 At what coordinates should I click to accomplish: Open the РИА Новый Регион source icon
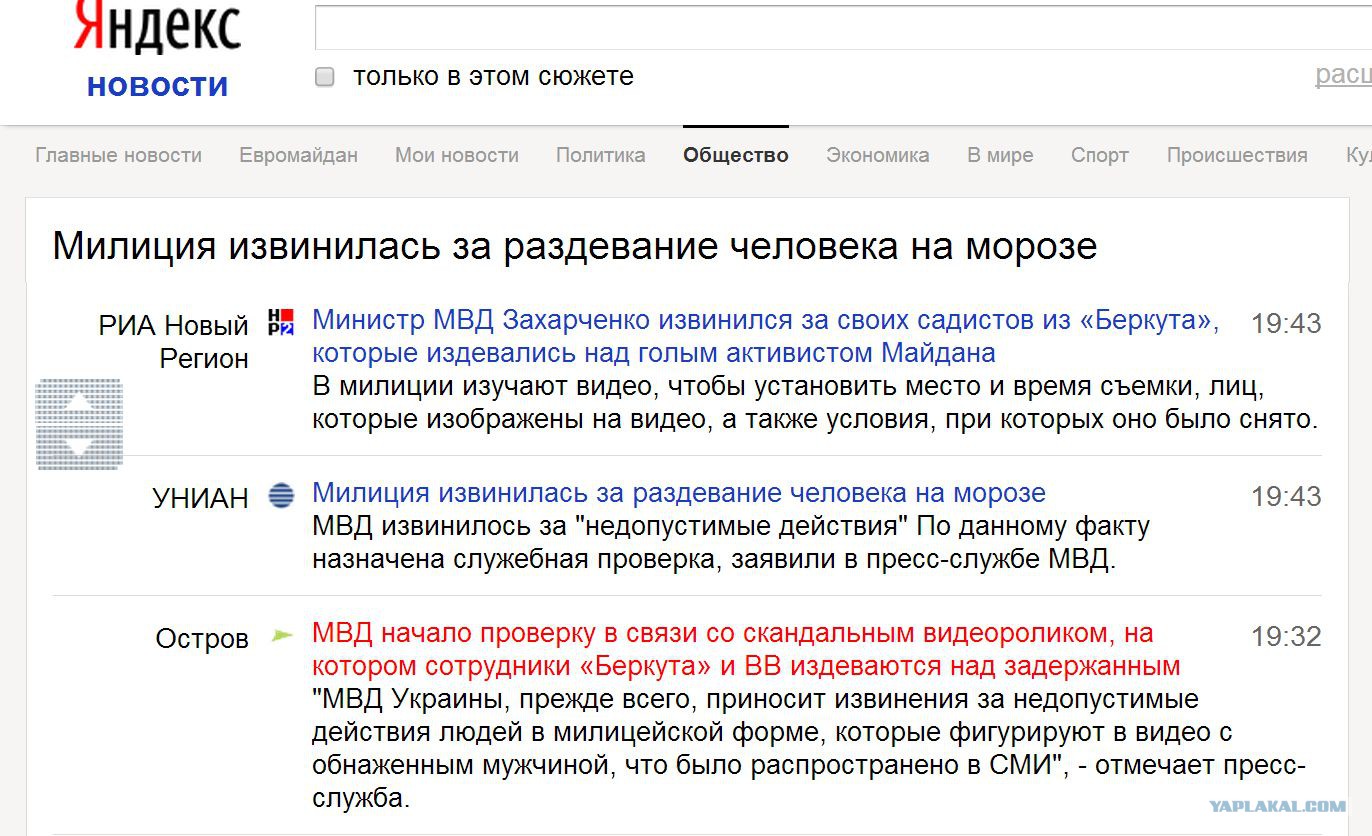coord(281,322)
